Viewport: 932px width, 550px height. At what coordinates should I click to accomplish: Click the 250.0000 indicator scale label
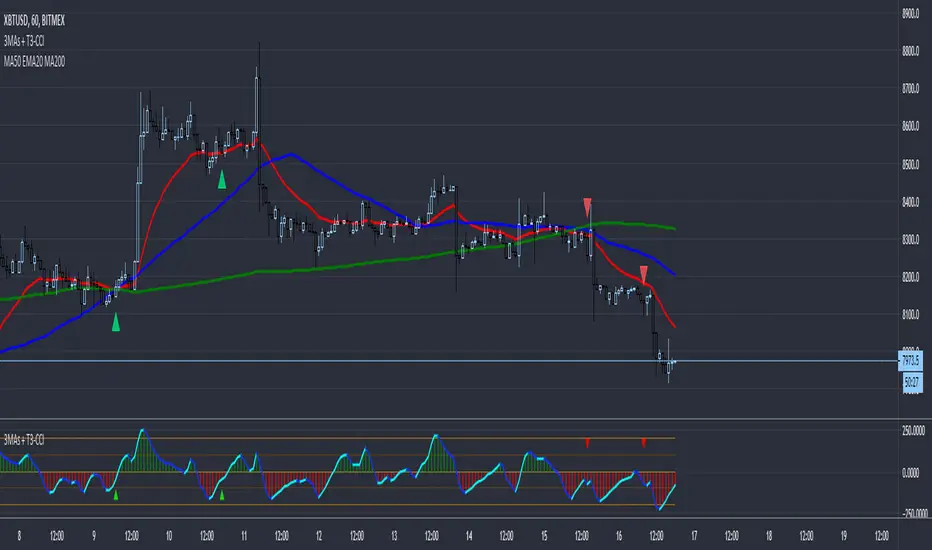click(914, 430)
